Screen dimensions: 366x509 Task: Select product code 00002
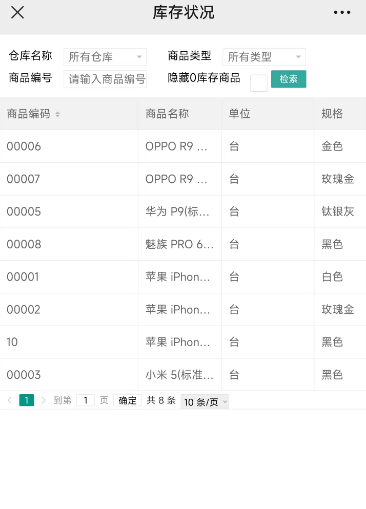pos(23,310)
